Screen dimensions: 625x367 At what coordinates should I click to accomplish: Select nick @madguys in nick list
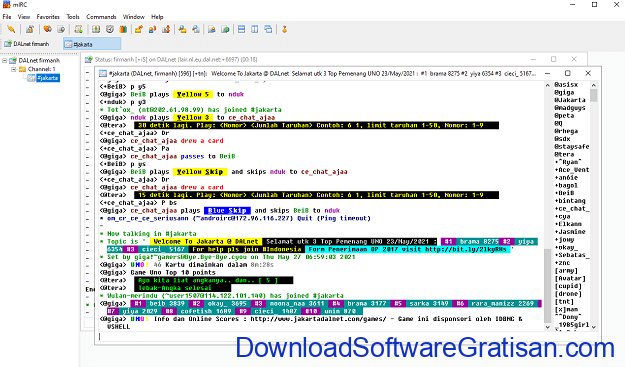[570, 108]
